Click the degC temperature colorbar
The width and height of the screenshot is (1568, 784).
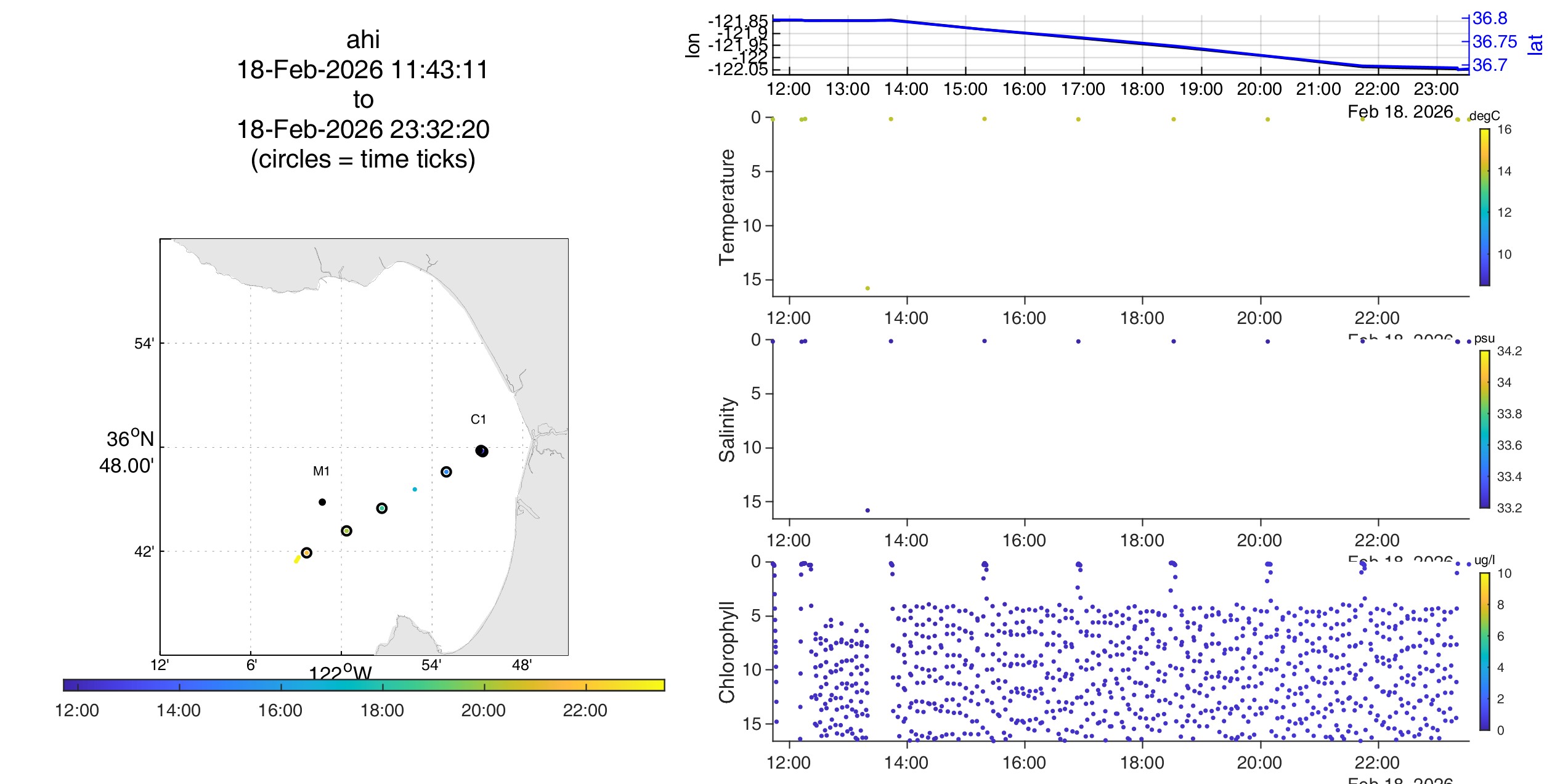click(x=1485, y=208)
